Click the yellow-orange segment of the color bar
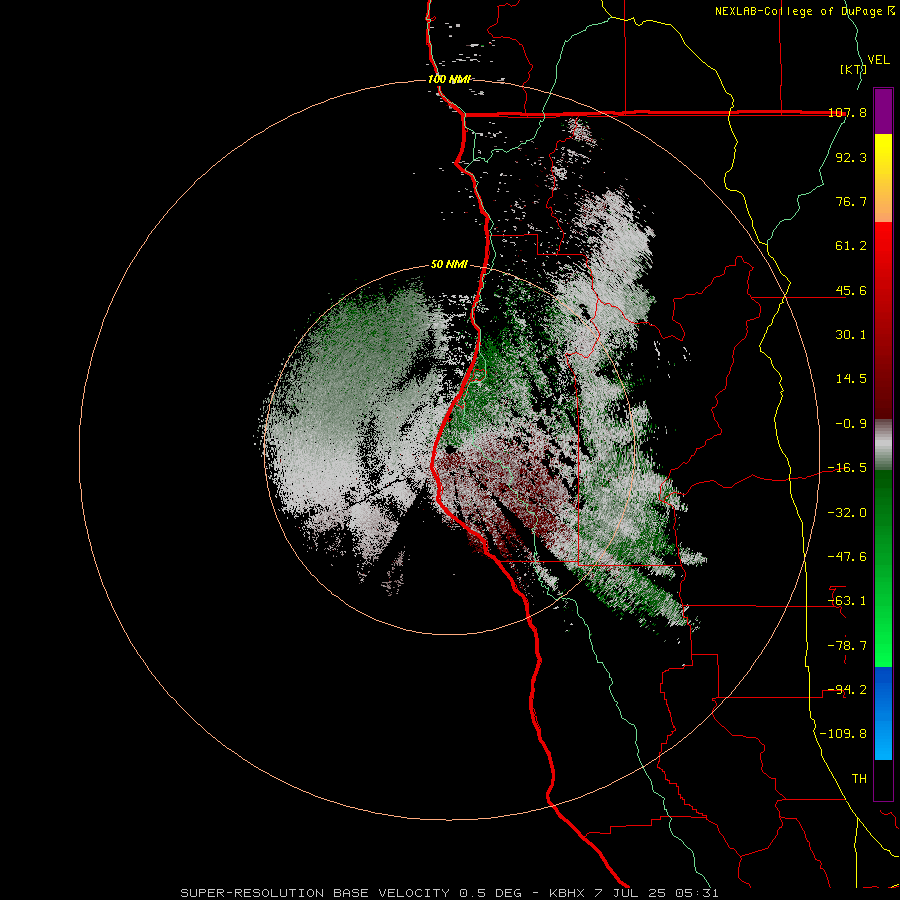900x900 pixels. [x=883, y=178]
